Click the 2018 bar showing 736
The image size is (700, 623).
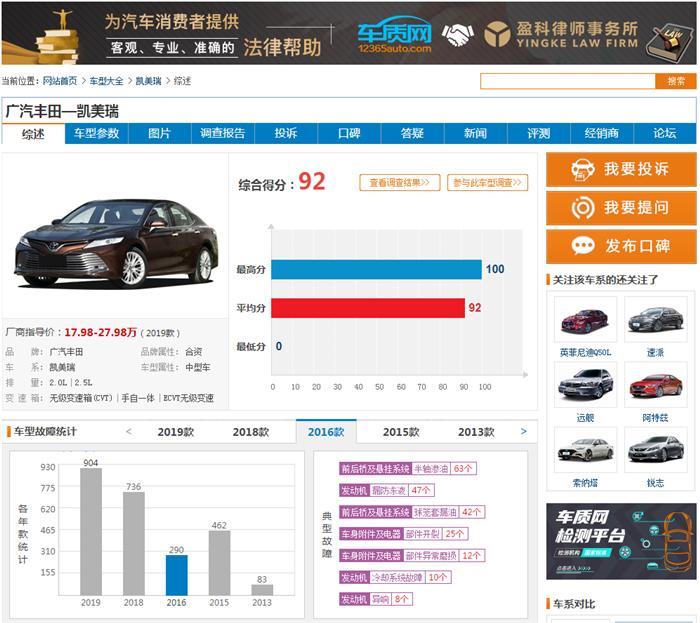133,543
